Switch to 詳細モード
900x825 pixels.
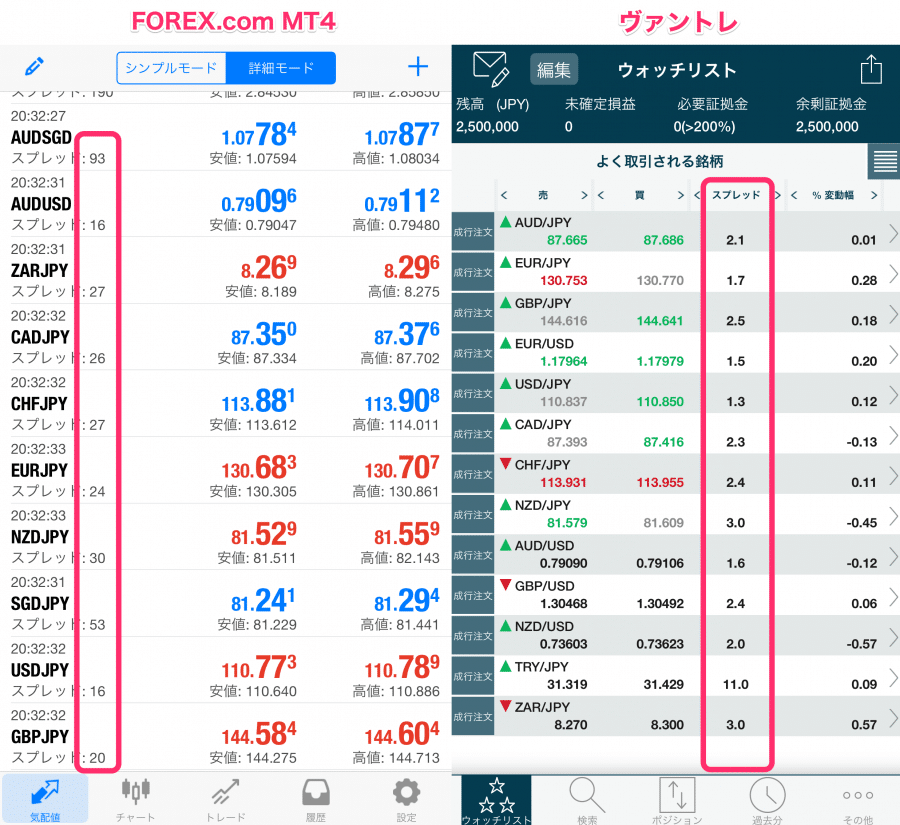[281, 68]
